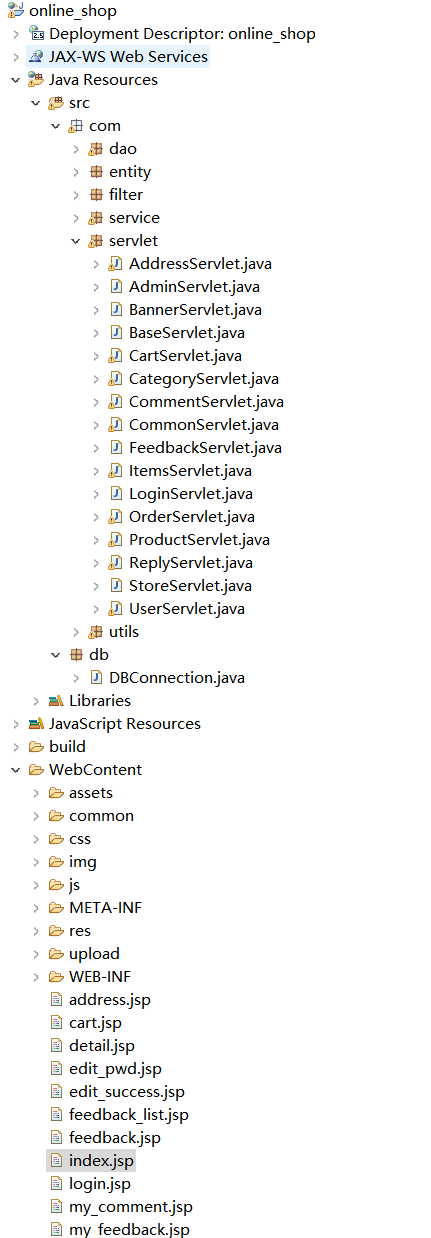431x1238 pixels.
Task: Expand LoginServlet.java node
Action: pyautogui.click(x=96, y=494)
